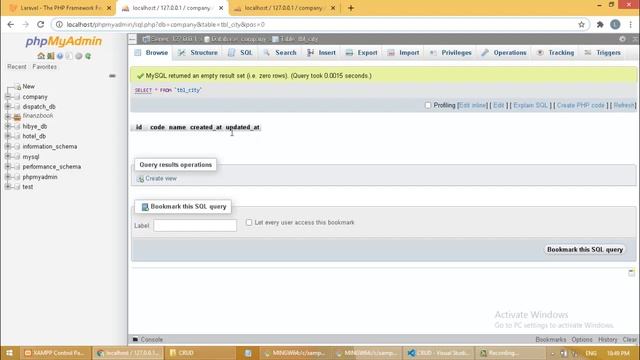
Task: Open CRUD folder taskbar item
Action: (200, 353)
